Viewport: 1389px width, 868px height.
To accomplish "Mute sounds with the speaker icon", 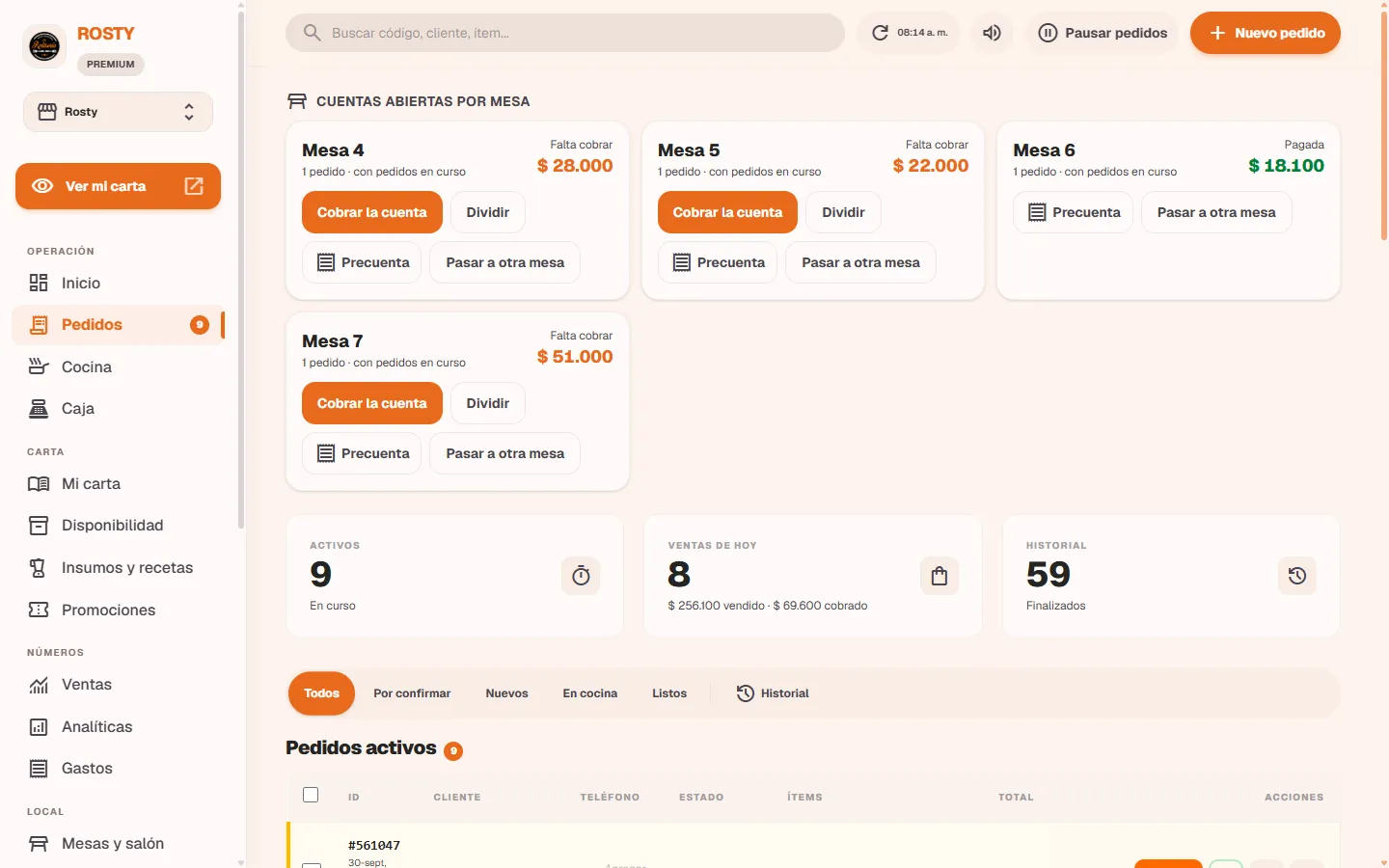I will [992, 33].
